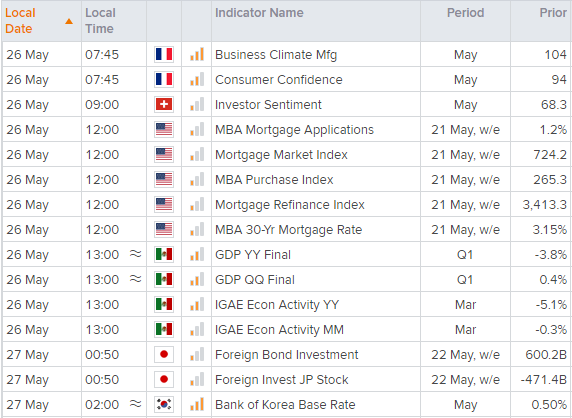Click Mexico flag in GDP YY Final row

(164, 254)
